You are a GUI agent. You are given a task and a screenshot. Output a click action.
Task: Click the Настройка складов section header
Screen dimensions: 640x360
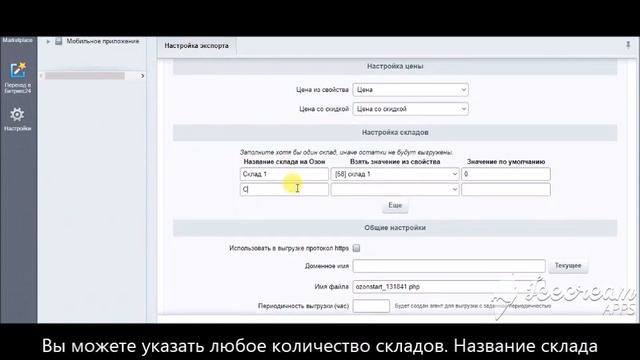click(x=395, y=133)
